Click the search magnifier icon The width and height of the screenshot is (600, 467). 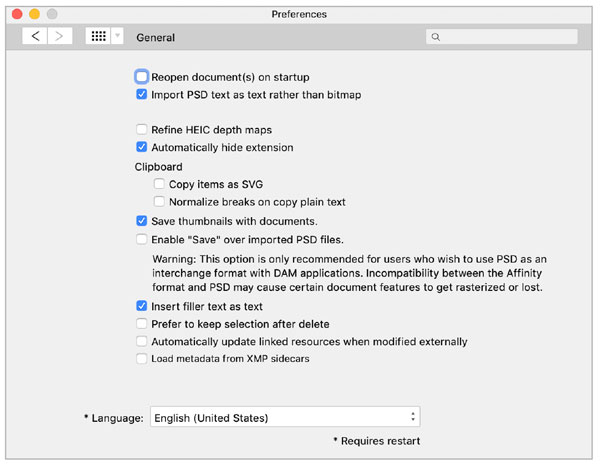(x=435, y=37)
